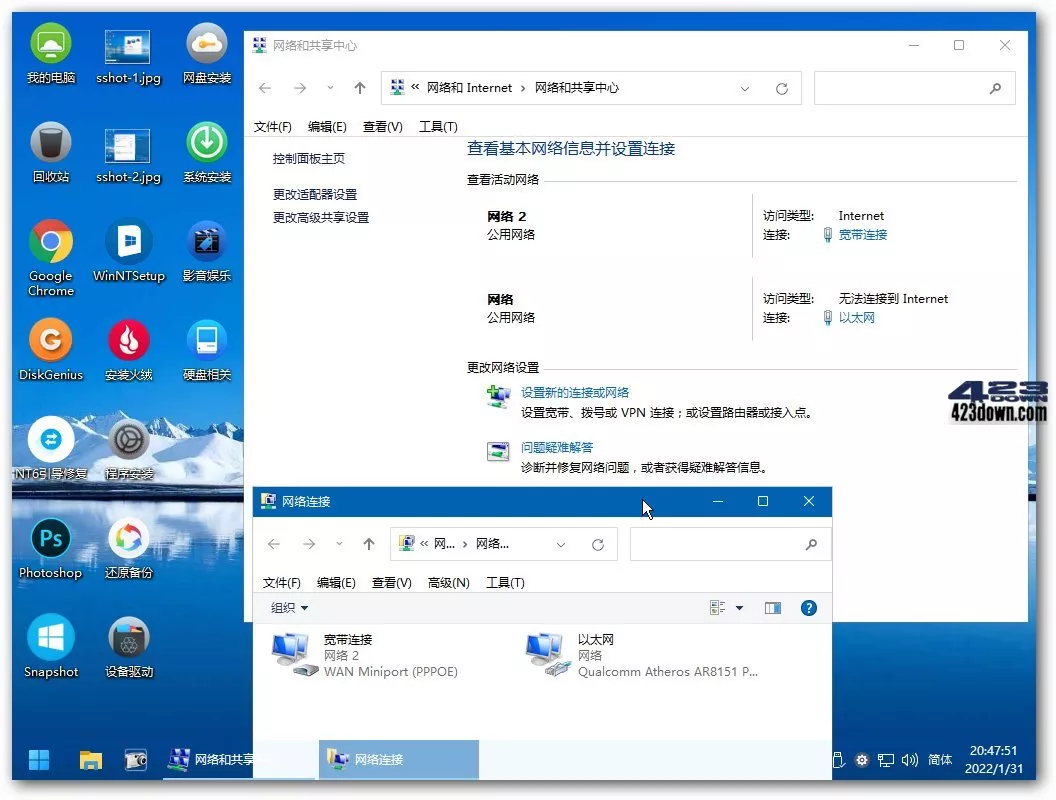1056x800 pixels.
Task: Open DiskGenius from the desktop
Action: tap(50, 340)
